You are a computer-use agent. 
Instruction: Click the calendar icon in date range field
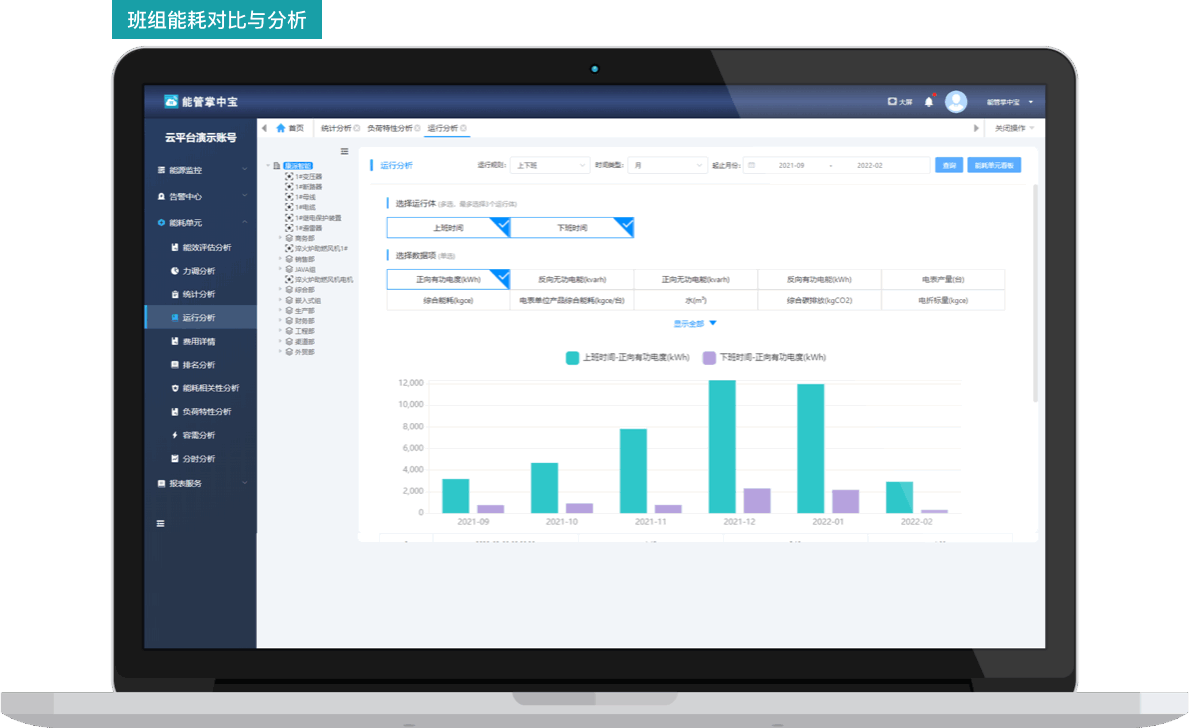(x=751, y=165)
